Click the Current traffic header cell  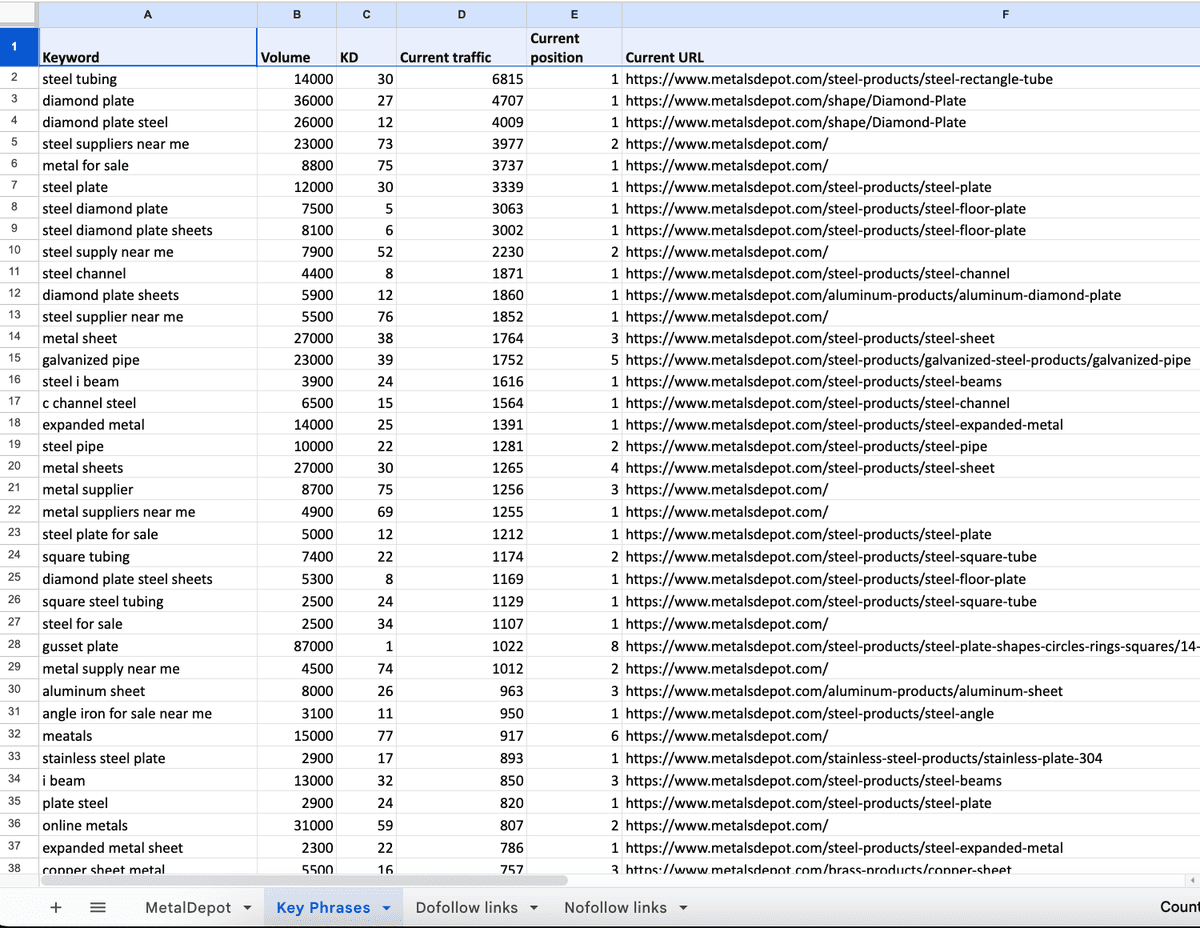point(461,47)
